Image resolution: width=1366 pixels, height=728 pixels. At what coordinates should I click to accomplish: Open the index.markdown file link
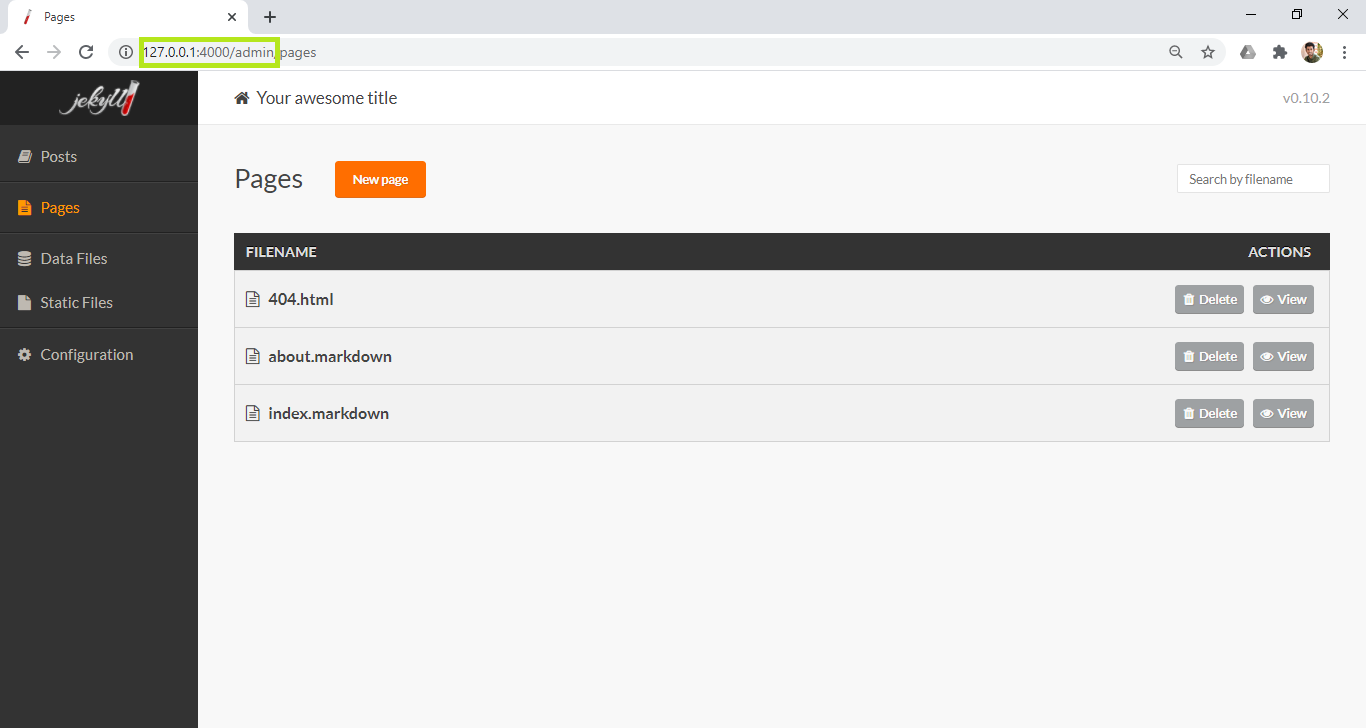tap(328, 414)
